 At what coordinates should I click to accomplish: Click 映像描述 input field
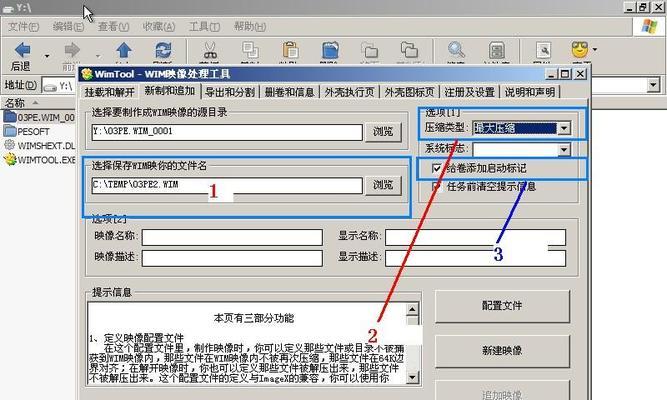point(232,258)
